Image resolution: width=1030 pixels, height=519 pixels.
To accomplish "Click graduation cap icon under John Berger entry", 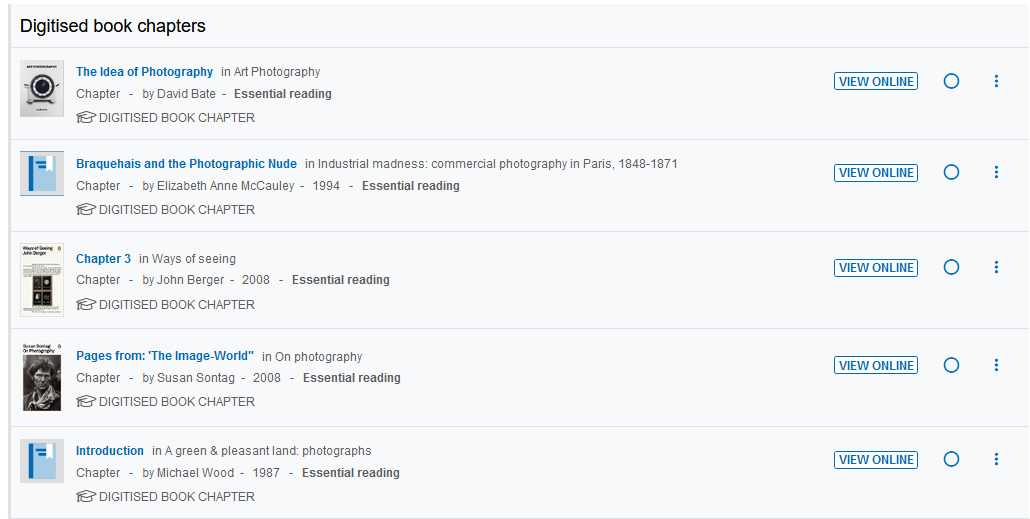I will pyautogui.click(x=86, y=304).
